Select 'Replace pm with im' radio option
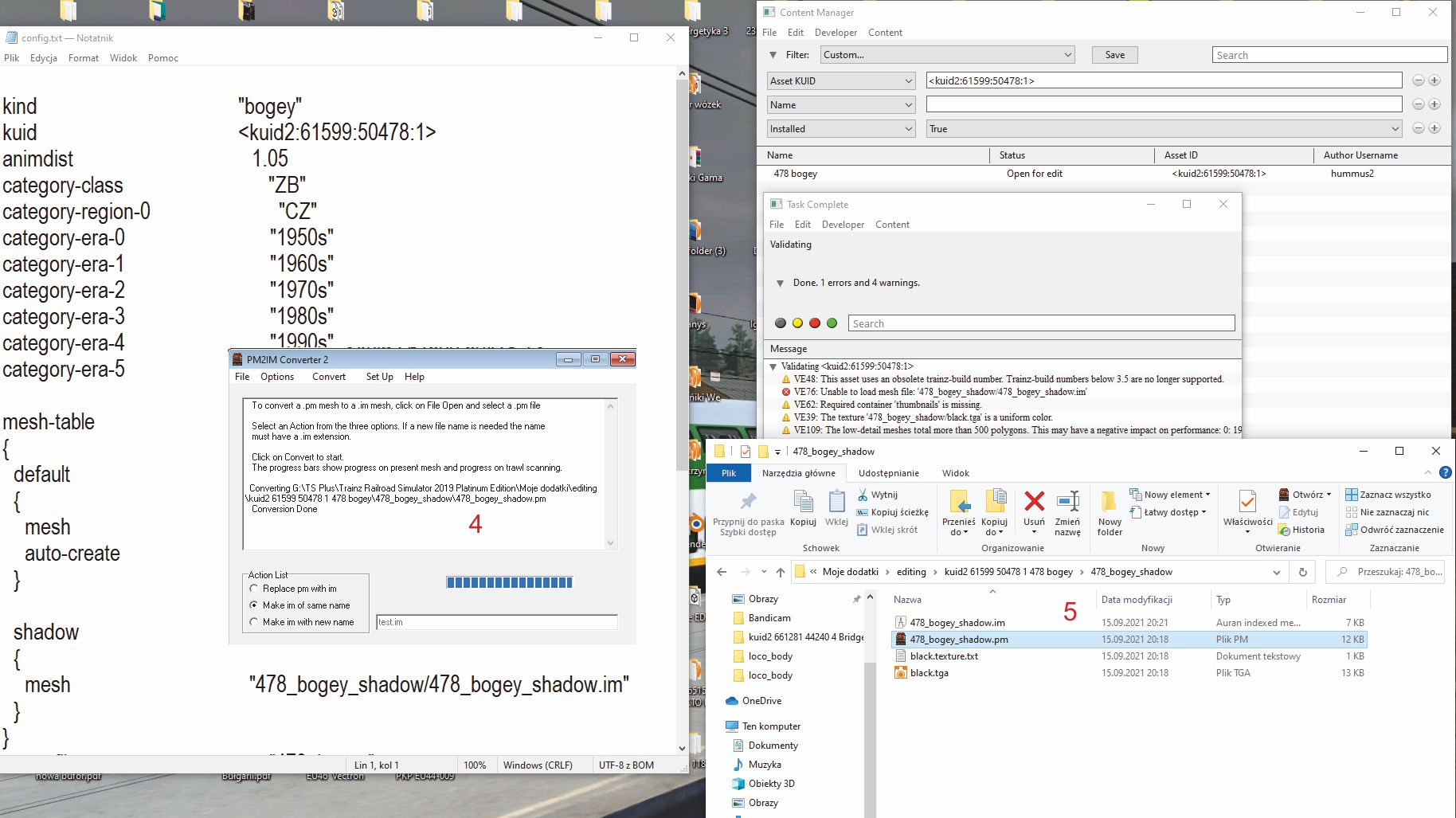Viewport: 1456px width, 818px height. point(254,589)
